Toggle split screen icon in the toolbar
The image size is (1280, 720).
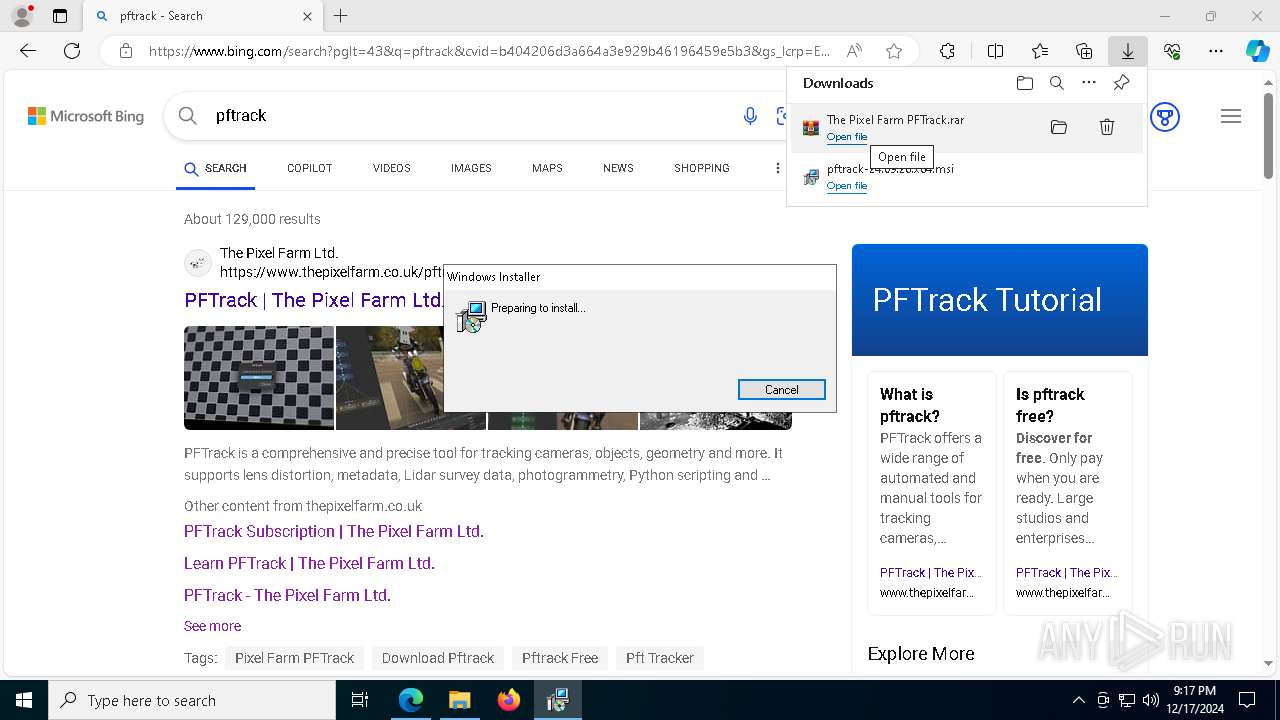click(995, 51)
